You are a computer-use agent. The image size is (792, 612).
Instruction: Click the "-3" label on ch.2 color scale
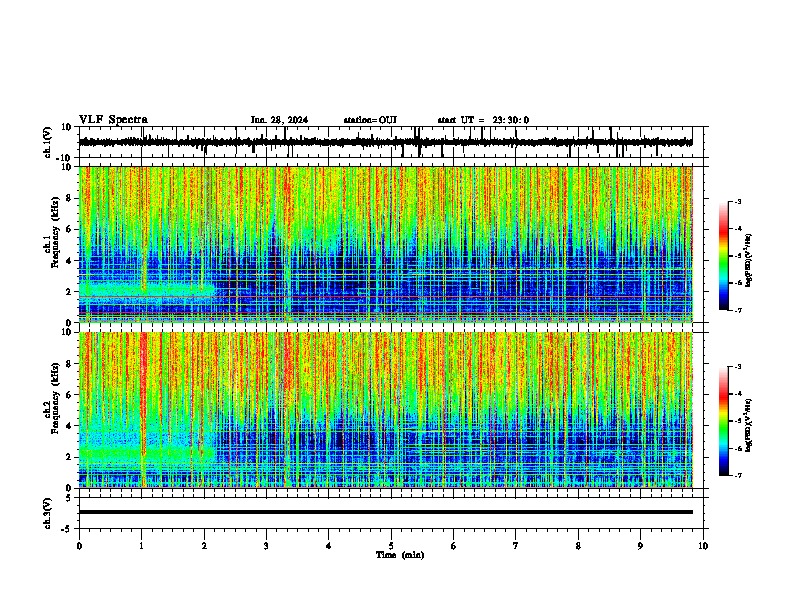tap(737, 367)
